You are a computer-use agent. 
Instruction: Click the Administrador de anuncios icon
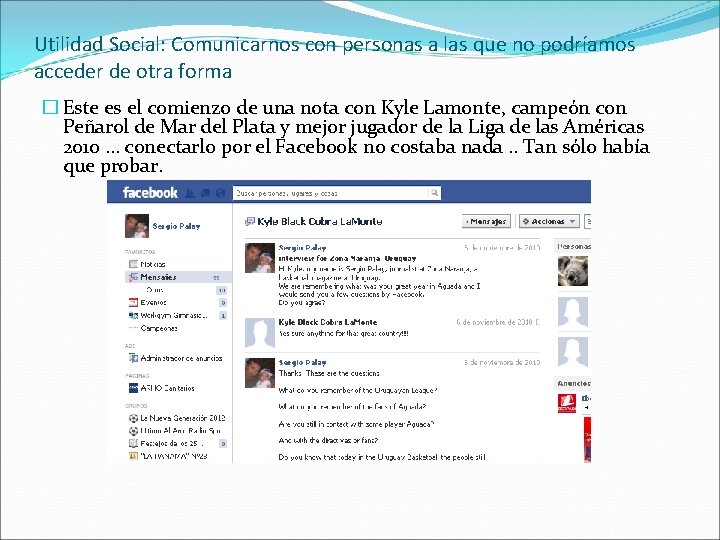pyautogui.click(x=133, y=358)
